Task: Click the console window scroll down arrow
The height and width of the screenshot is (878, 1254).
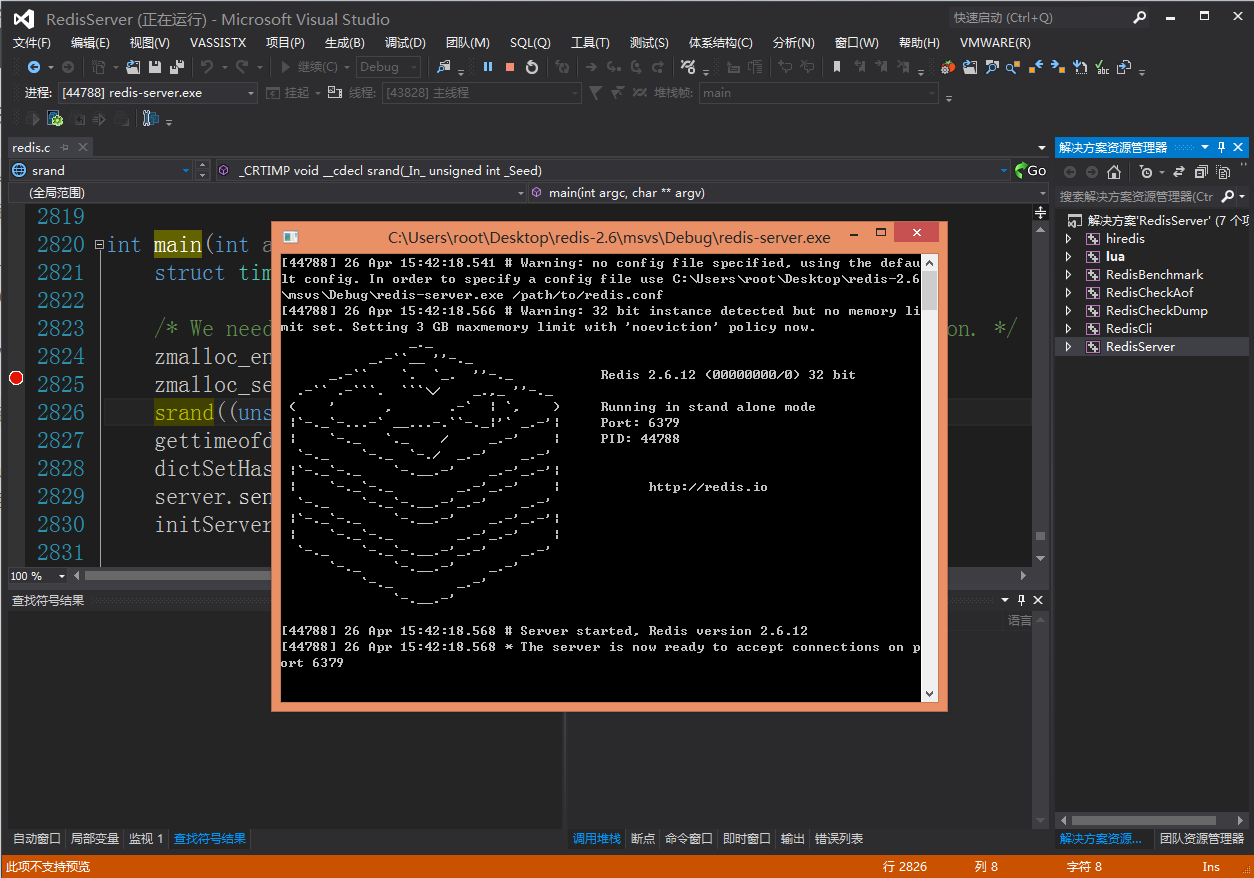Action: [930, 693]
